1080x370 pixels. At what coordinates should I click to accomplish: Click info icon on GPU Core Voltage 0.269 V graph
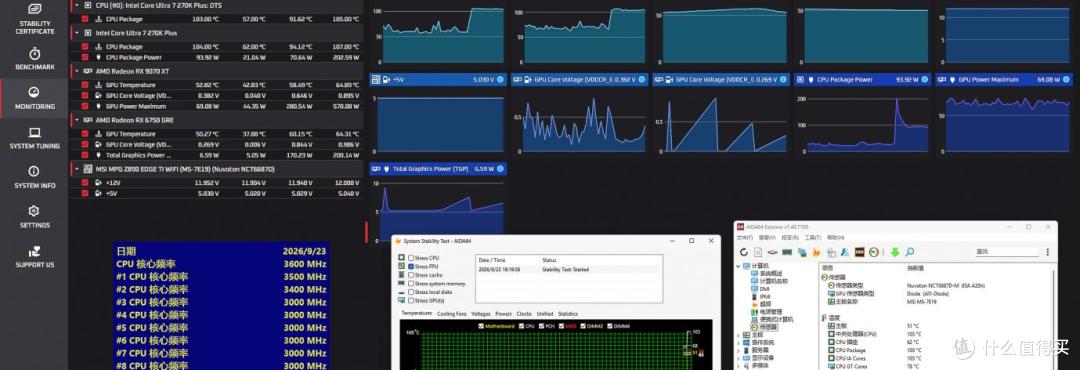click(782, 80)
